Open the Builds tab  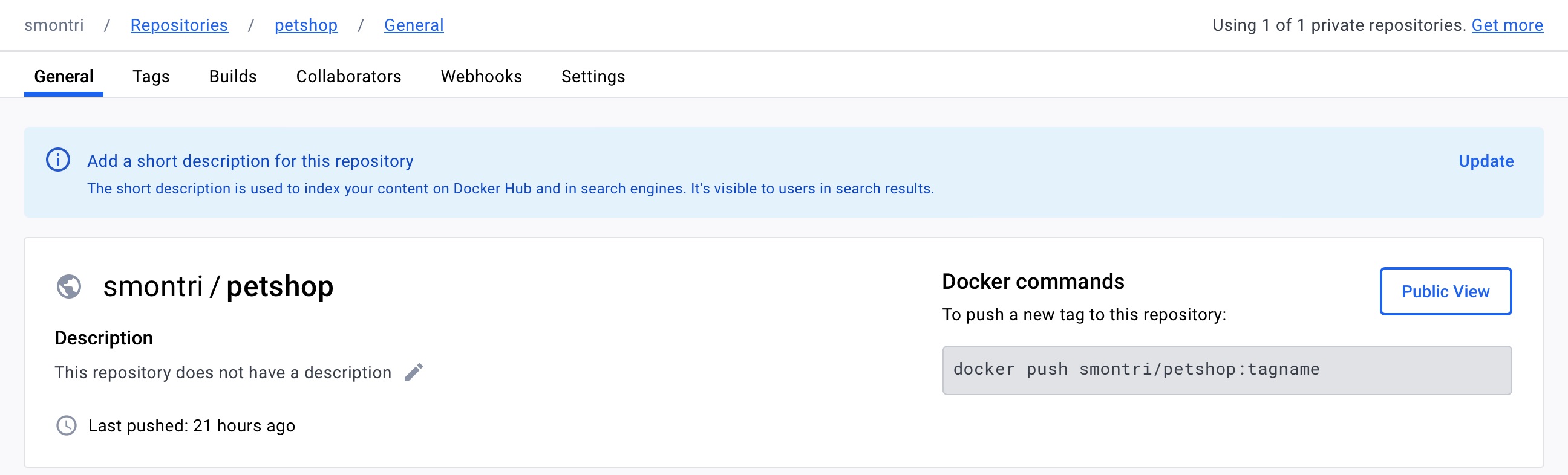pos(232,77)
